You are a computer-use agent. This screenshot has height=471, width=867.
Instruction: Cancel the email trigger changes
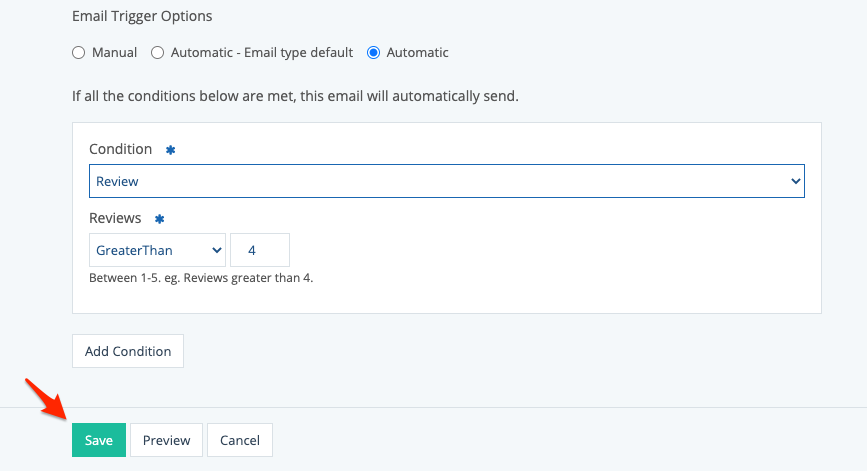coord(240,440)
